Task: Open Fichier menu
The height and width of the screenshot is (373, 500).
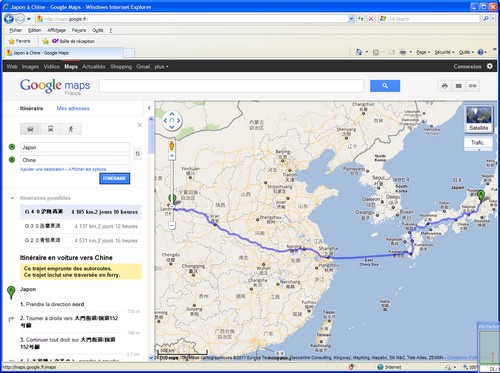Action: pyautogui.click(x=15, y=30)
